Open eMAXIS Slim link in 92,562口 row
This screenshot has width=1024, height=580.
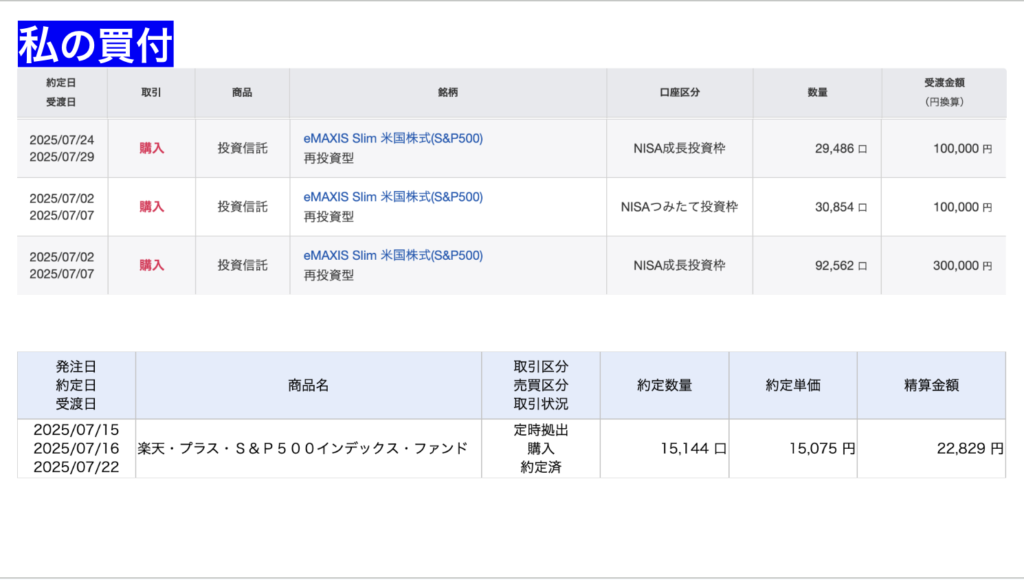(x=393, y=255)
